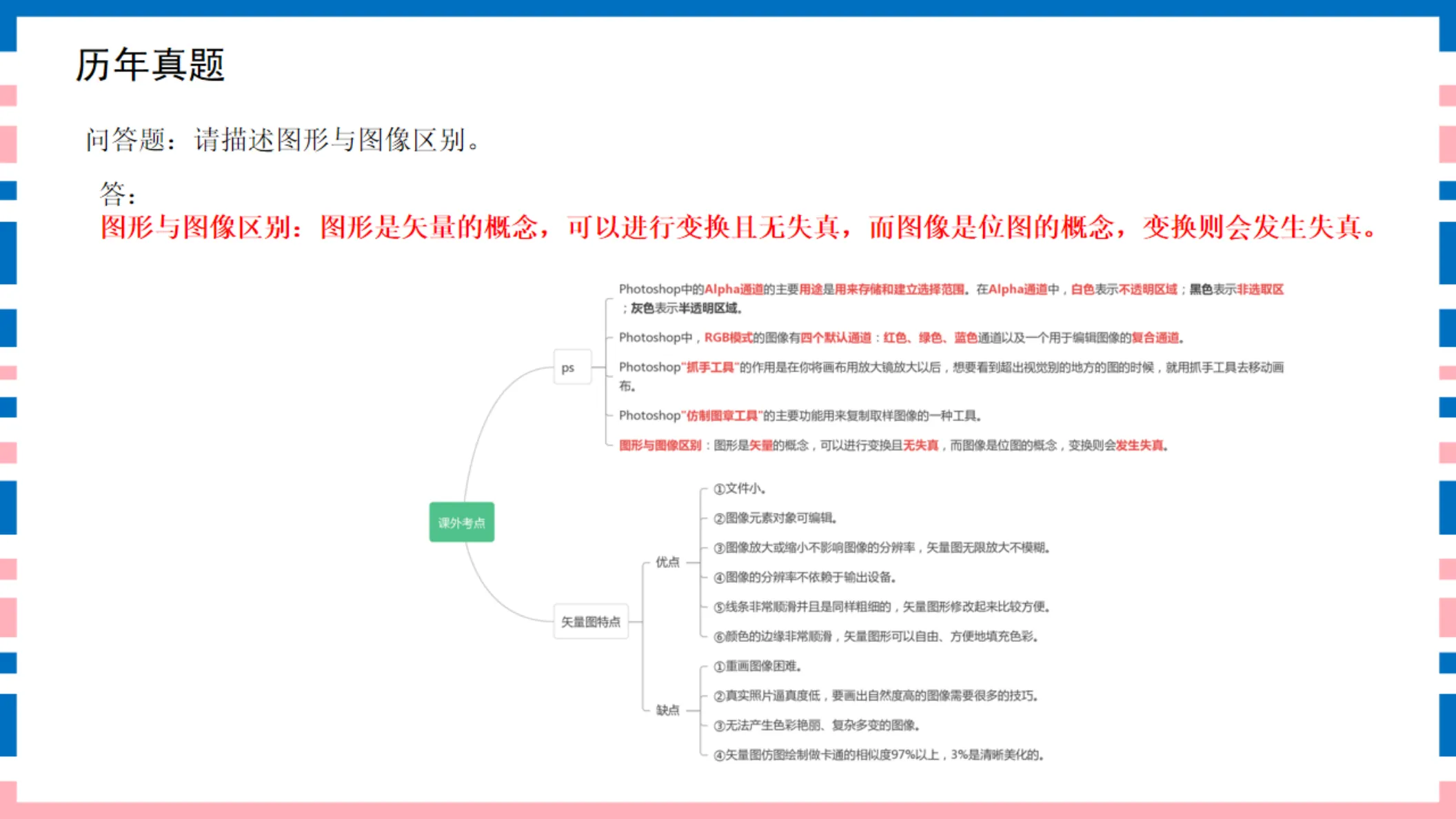Click the large red answer sentence 图形与图像区别
Screen dimensions: 1456x819
click(738, 228)
